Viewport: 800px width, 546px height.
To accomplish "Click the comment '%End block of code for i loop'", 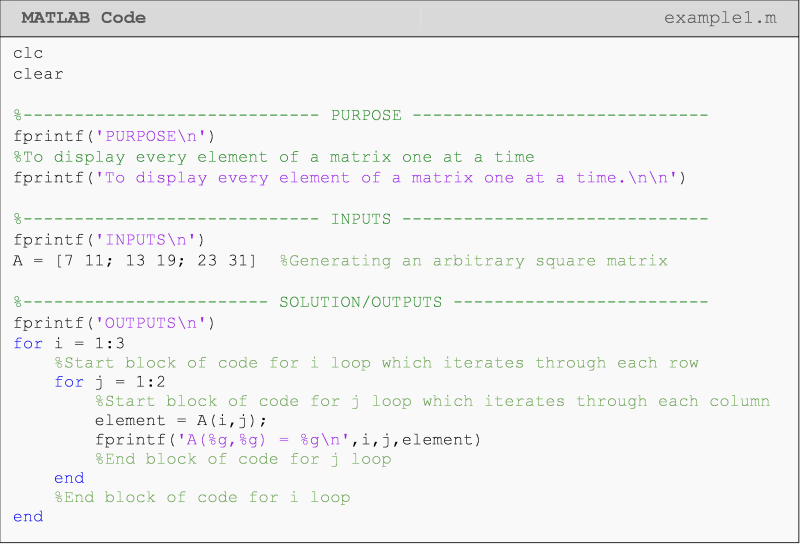I will tap(203, 498).
